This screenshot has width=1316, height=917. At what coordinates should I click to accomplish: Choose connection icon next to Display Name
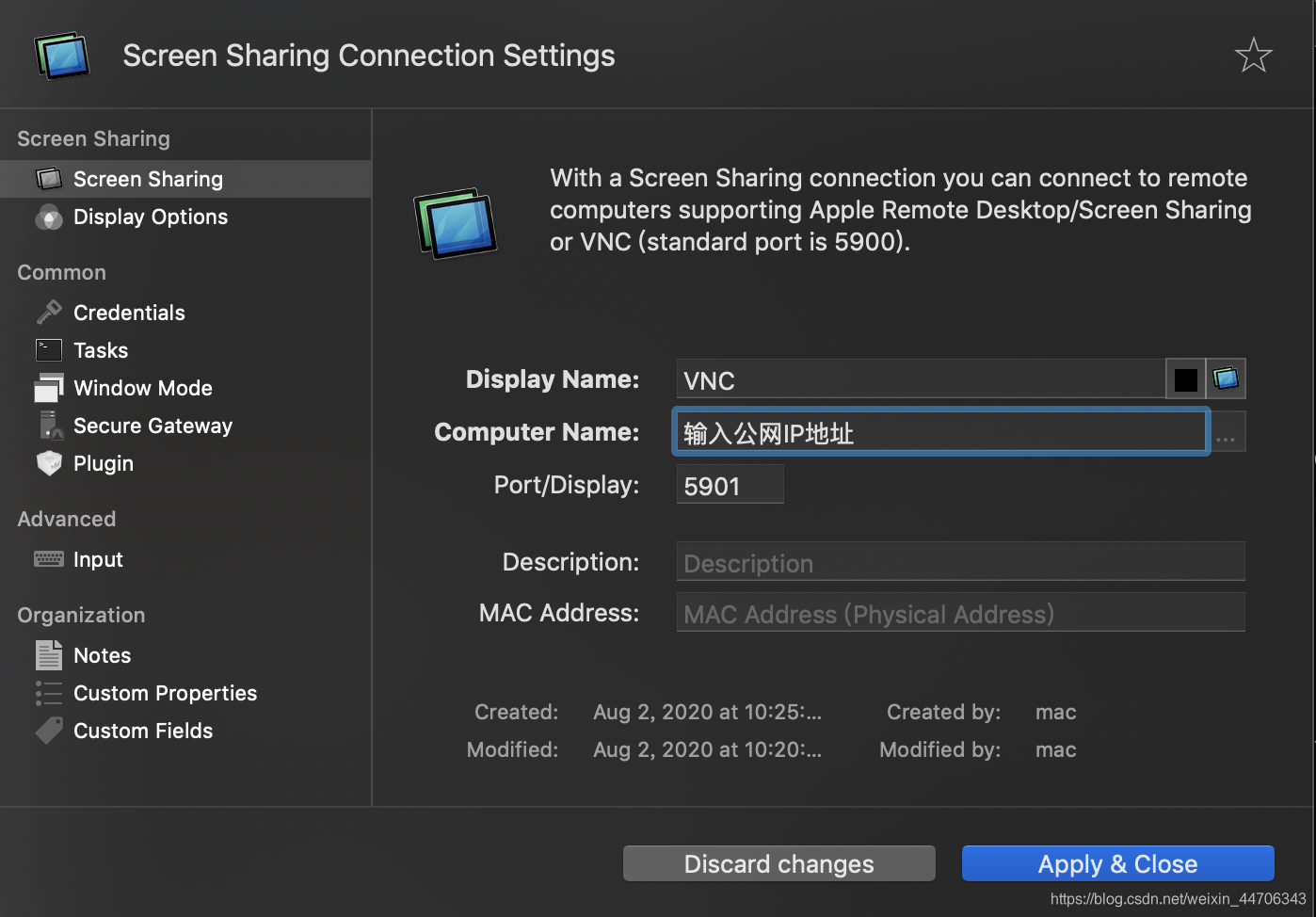tap(1227, 378)
